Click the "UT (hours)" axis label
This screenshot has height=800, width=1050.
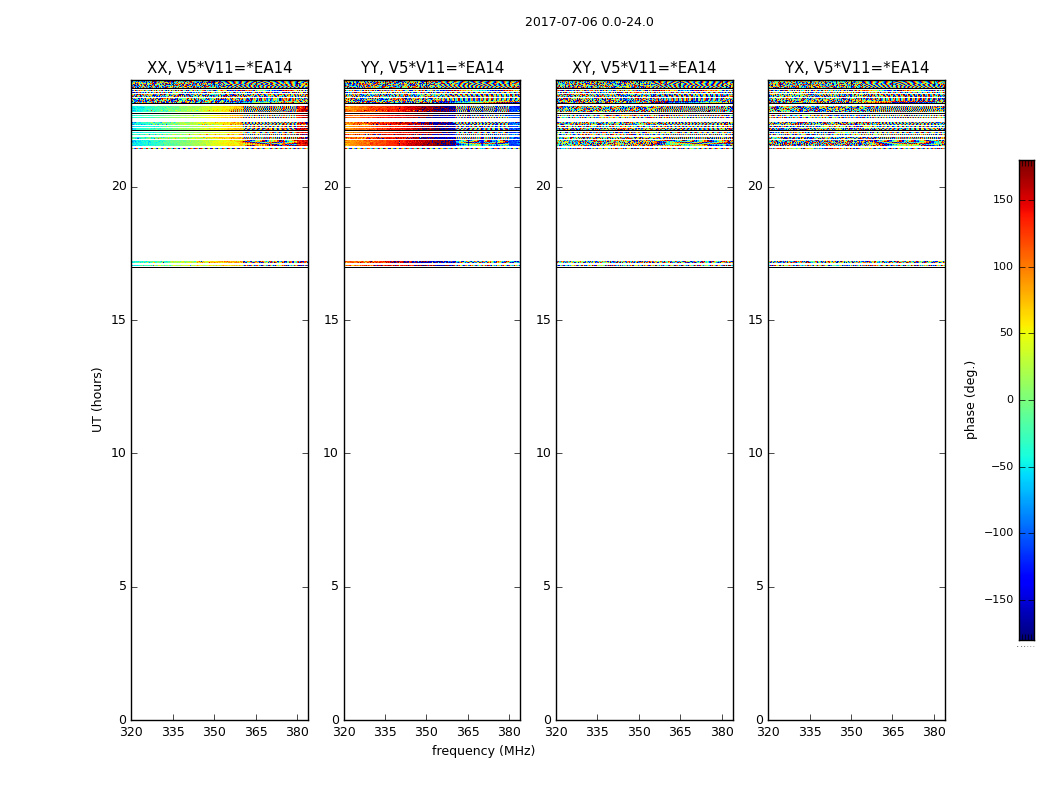97,400
